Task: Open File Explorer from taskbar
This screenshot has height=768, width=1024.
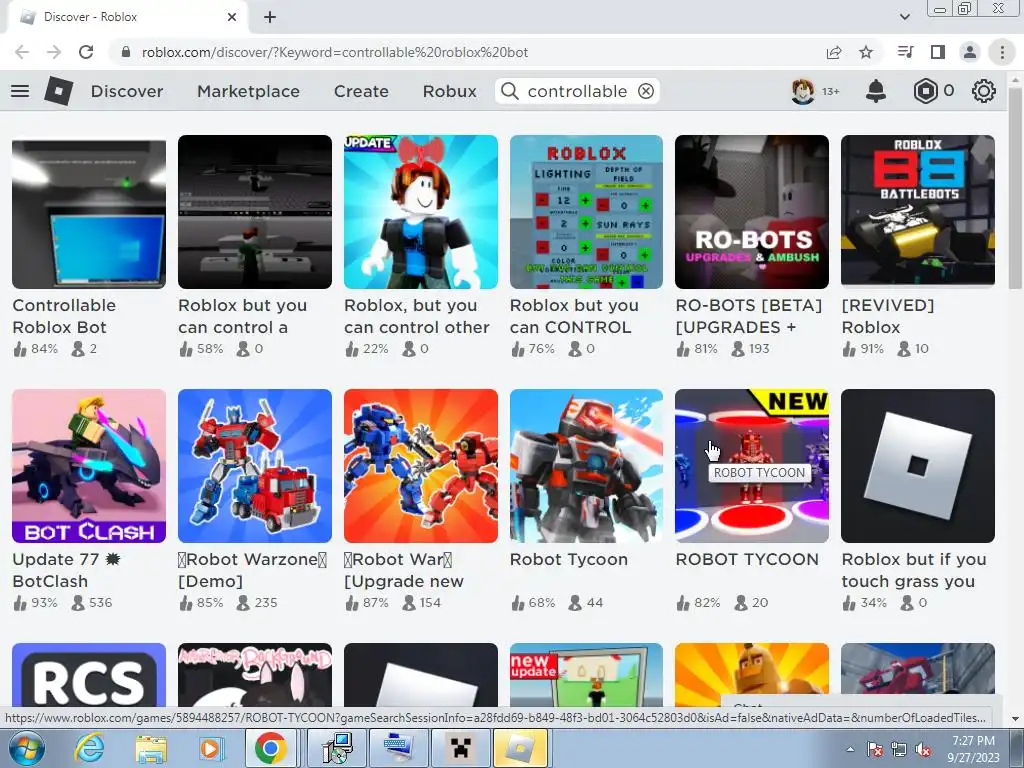Action: coord(151,748)
